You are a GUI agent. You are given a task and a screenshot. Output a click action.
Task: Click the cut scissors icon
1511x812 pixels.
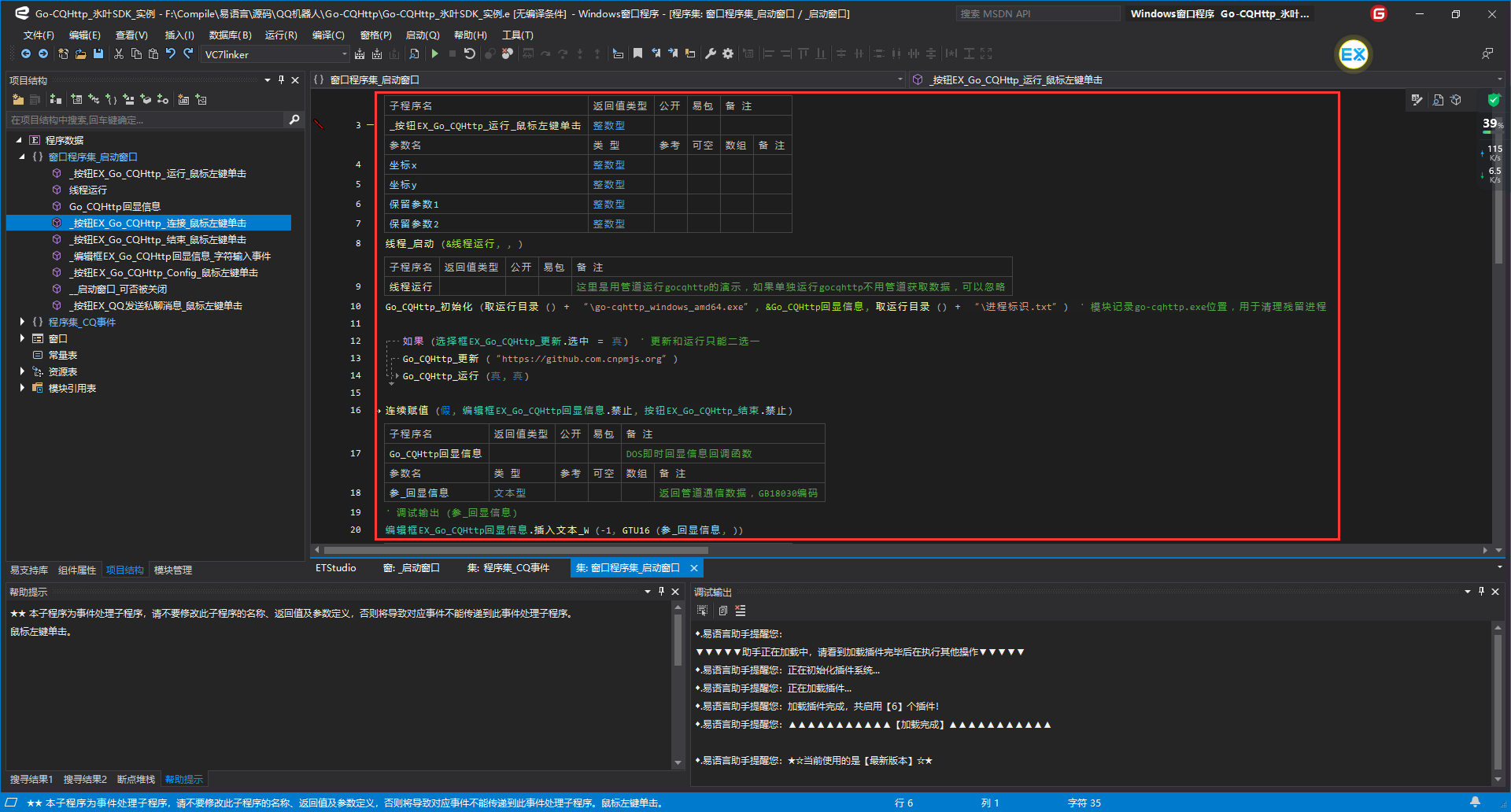click(x=119, y=54)
